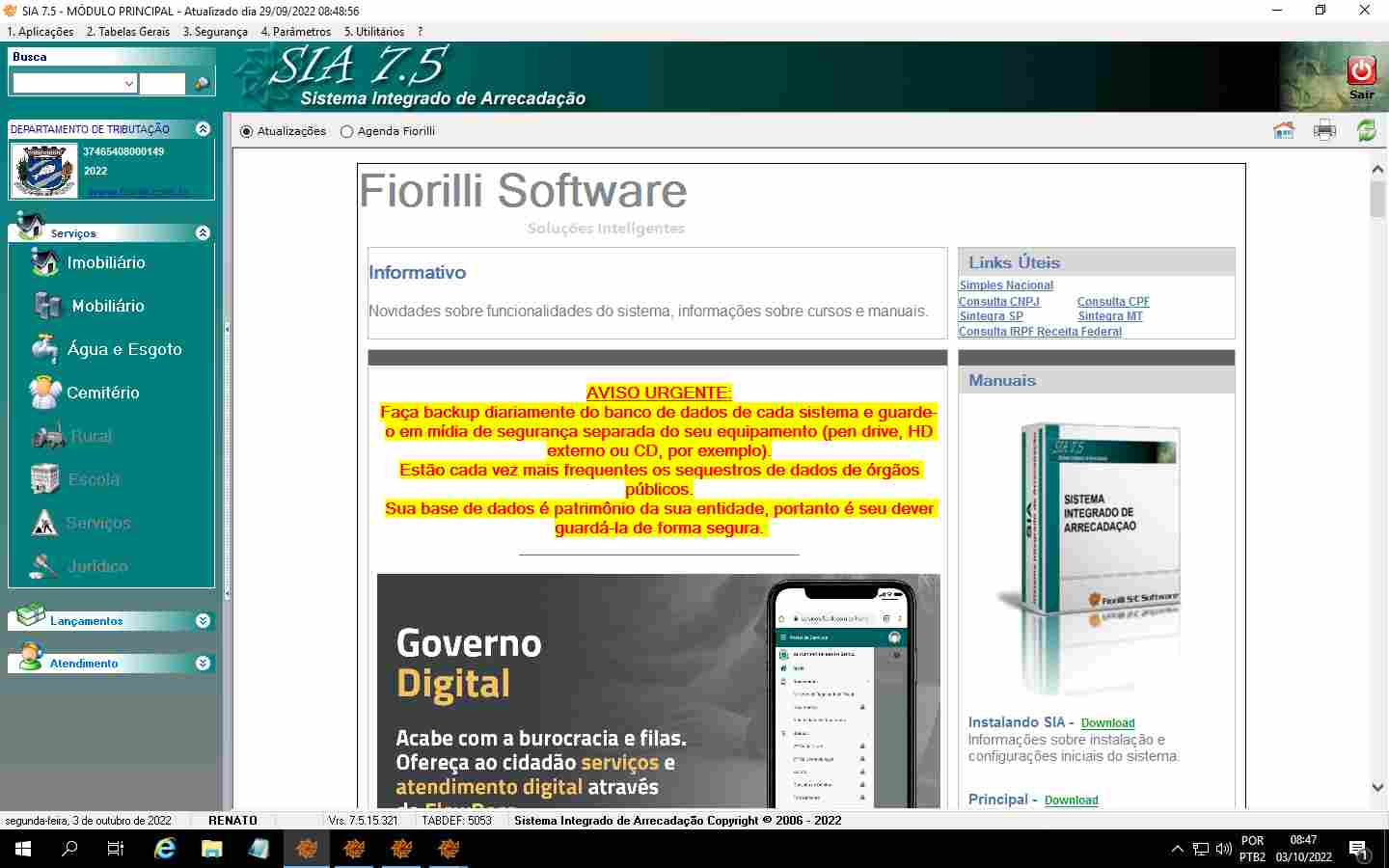Viewport: 1389px width, 868px height.
Task: Expand the Atendimento panel
Action: tap(203, 664)
